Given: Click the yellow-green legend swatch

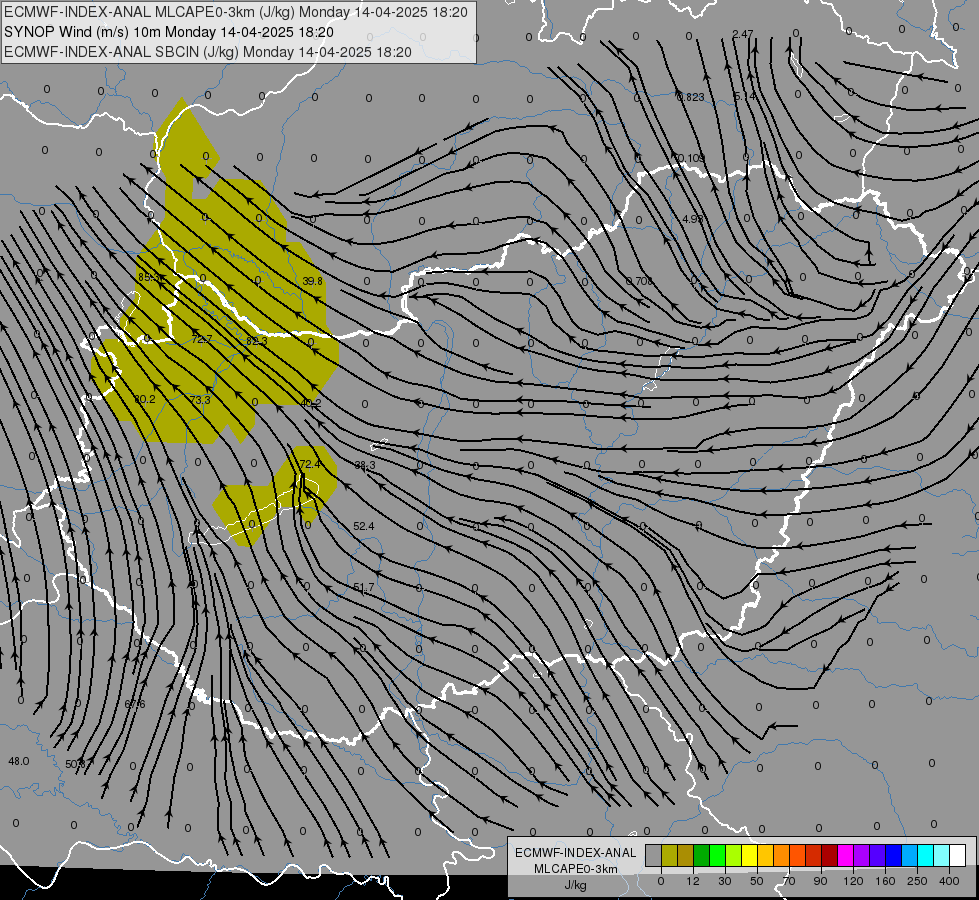Looking at the screenshot, I should click(x=734, y=856).
